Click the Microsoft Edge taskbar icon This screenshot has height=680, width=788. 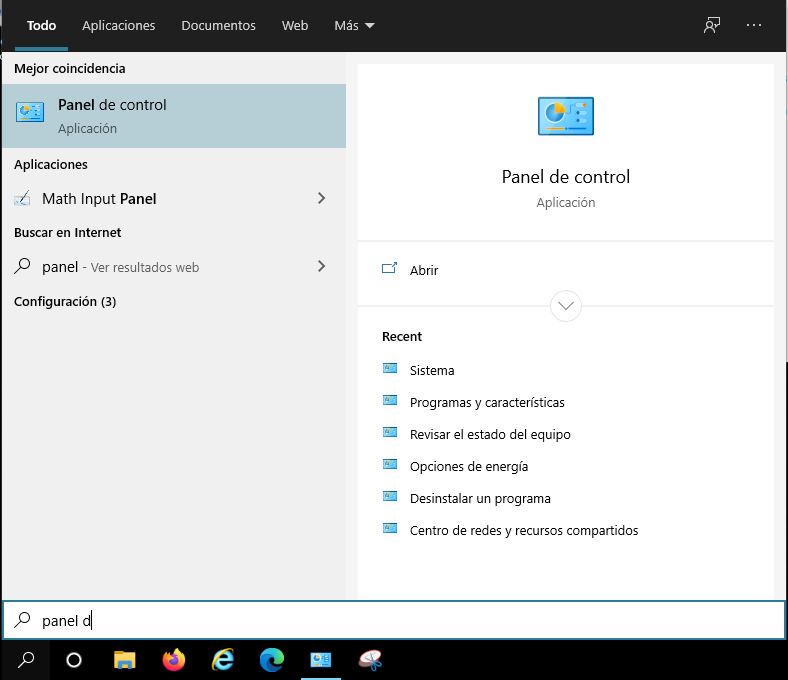(271, 660)
